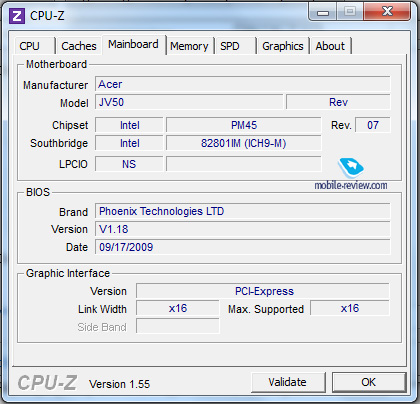This screenshot has width=420, height=404.
Task: Confirm with the OK button
Action: pyautogui.click(x=369, y=382)
